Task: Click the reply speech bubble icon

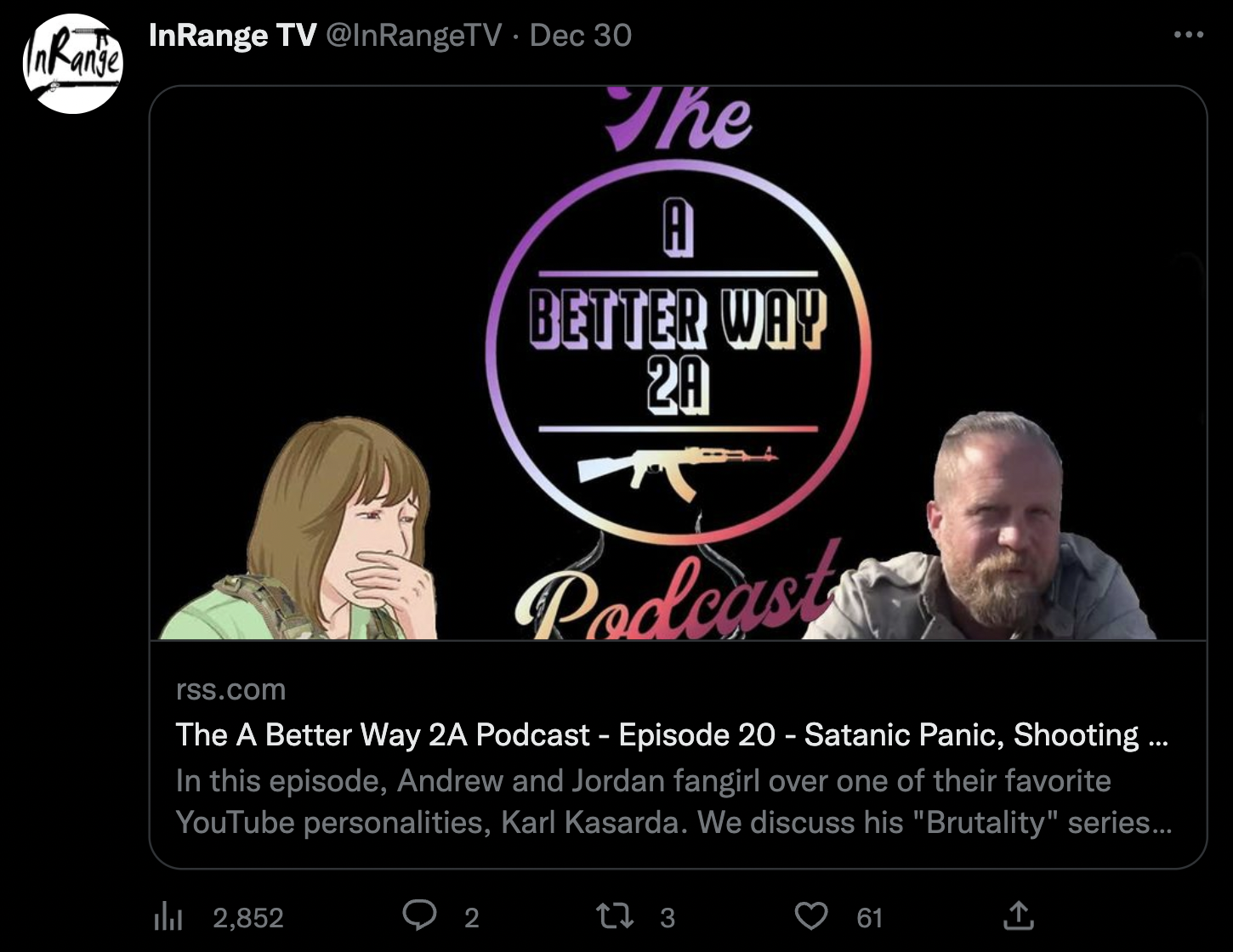Action: click(x=419, y=915)
